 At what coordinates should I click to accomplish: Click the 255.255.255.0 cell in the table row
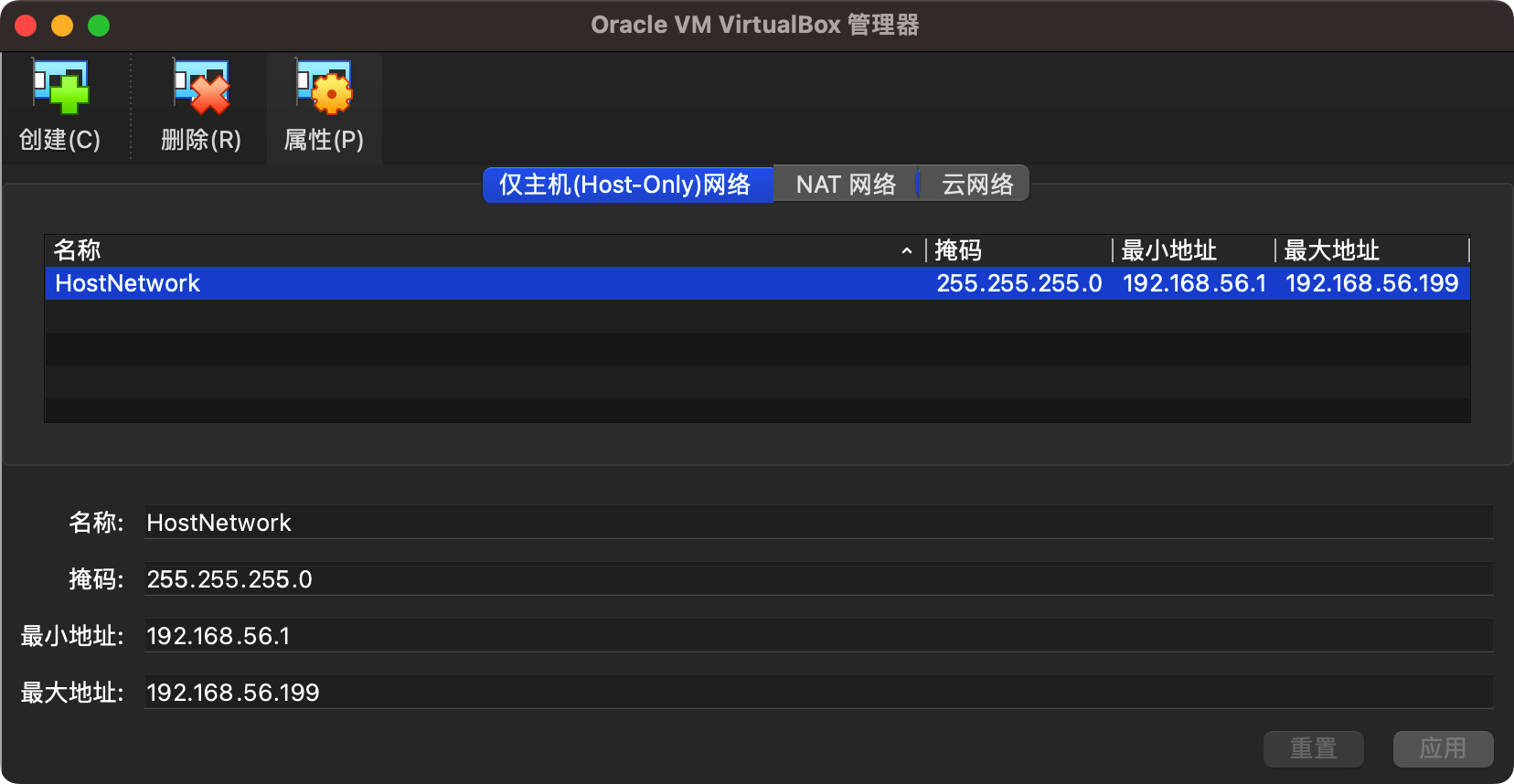(x=1018, y=283)
